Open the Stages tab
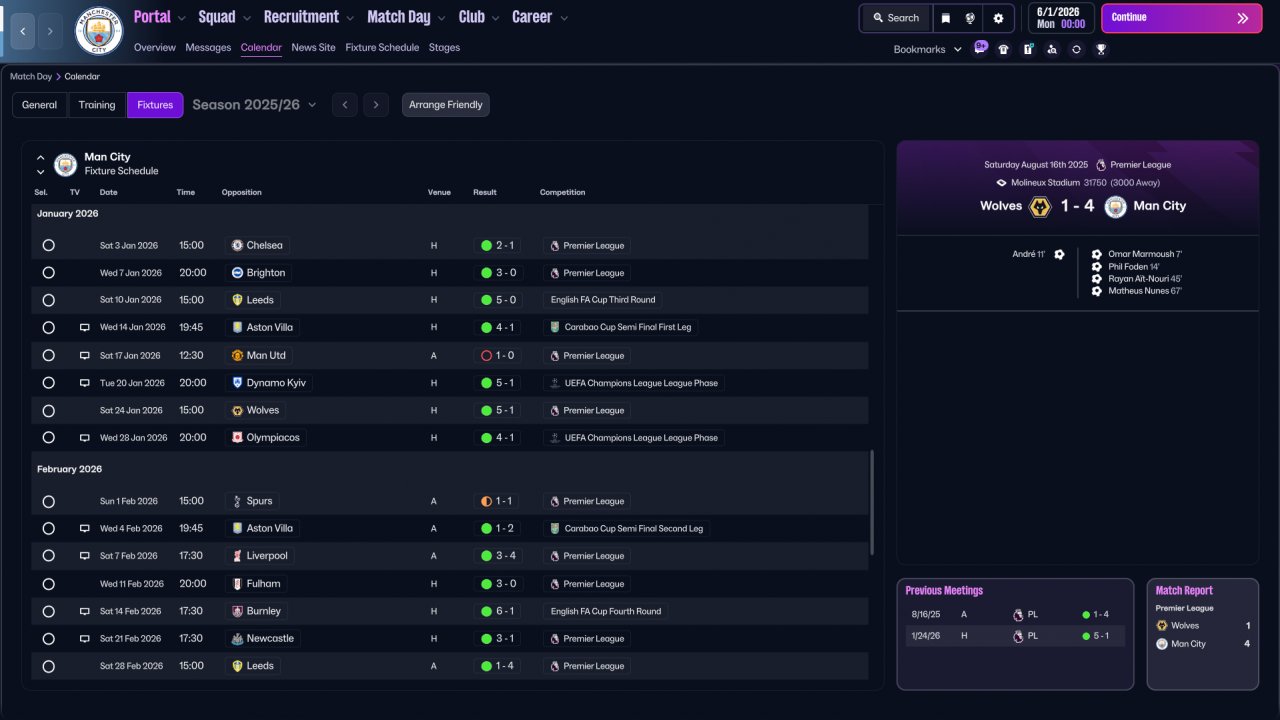 (444, 47)
